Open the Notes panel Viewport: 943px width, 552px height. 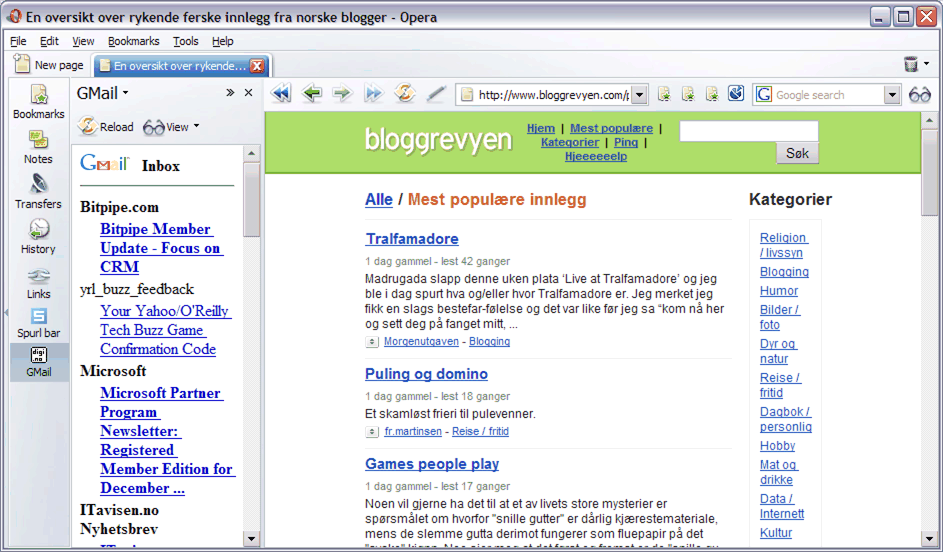(x=38, y=147)
